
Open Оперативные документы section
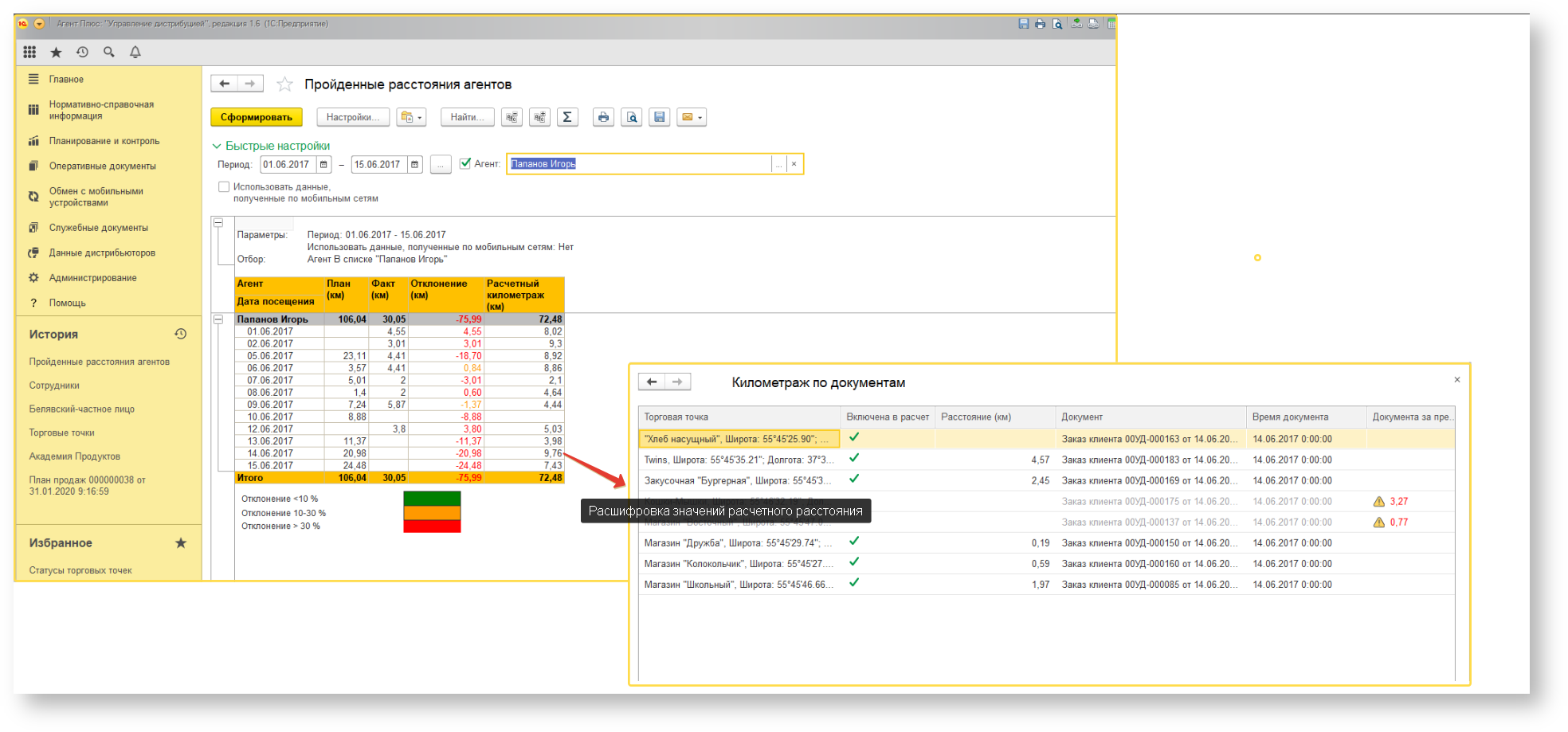pos(102,166)
